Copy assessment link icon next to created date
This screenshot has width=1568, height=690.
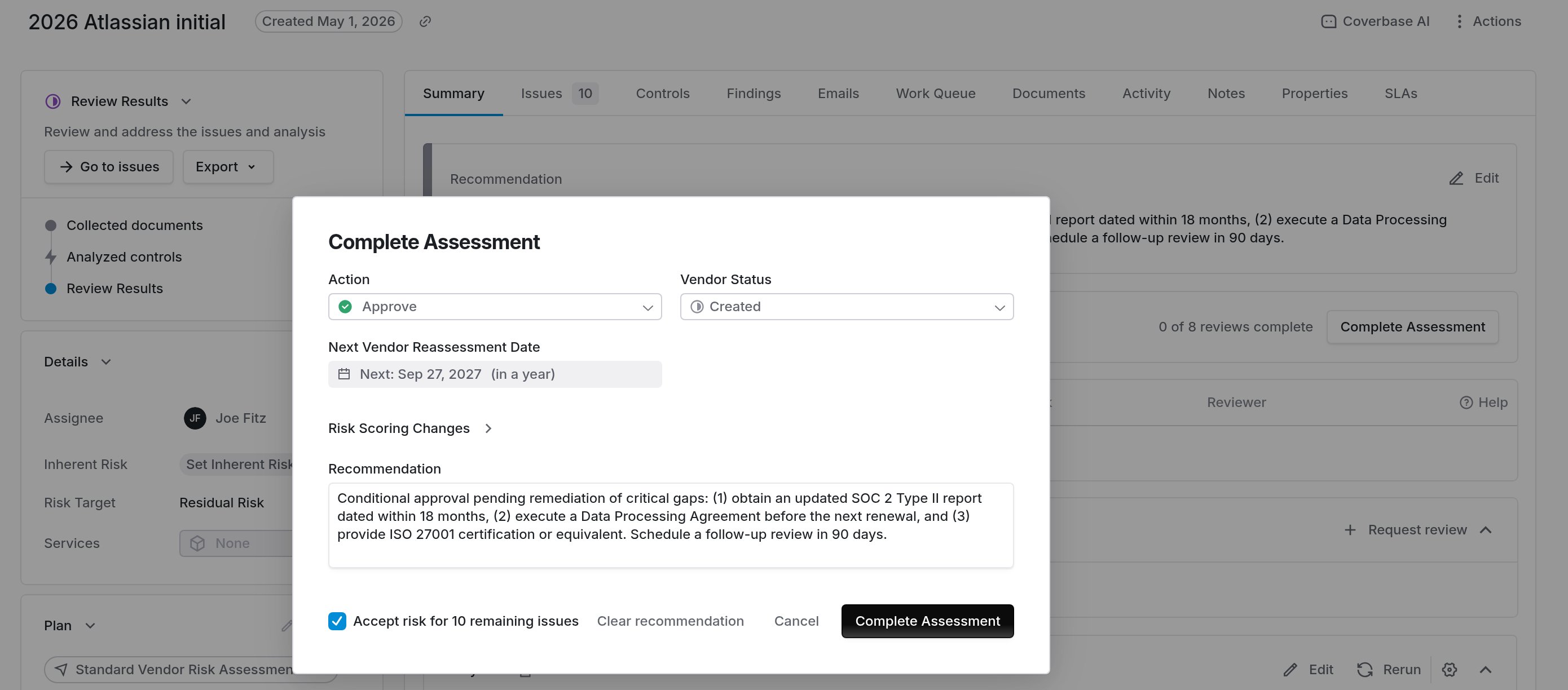[x=425, y=21]
